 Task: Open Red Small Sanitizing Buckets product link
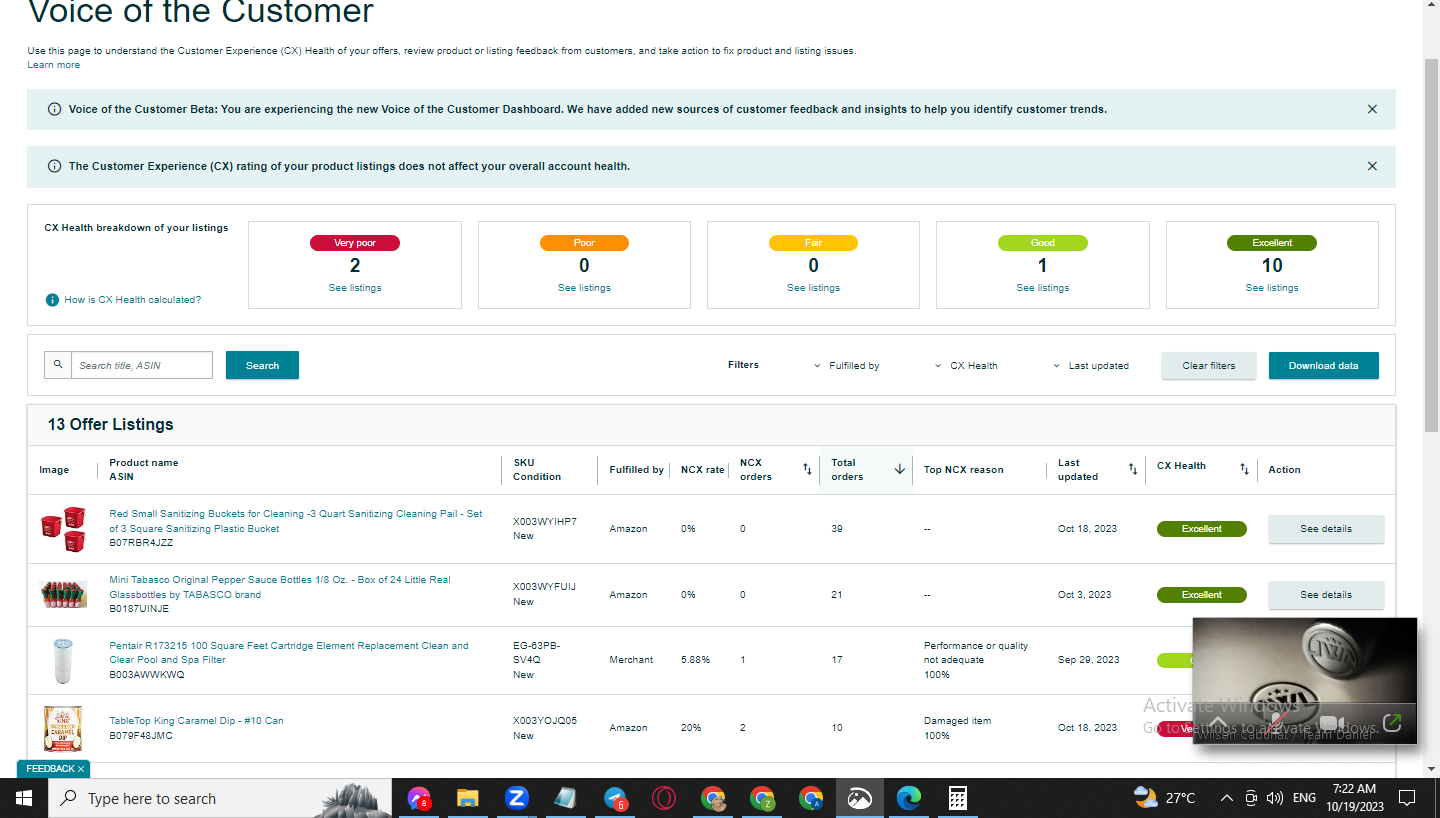tap(296, 521)
